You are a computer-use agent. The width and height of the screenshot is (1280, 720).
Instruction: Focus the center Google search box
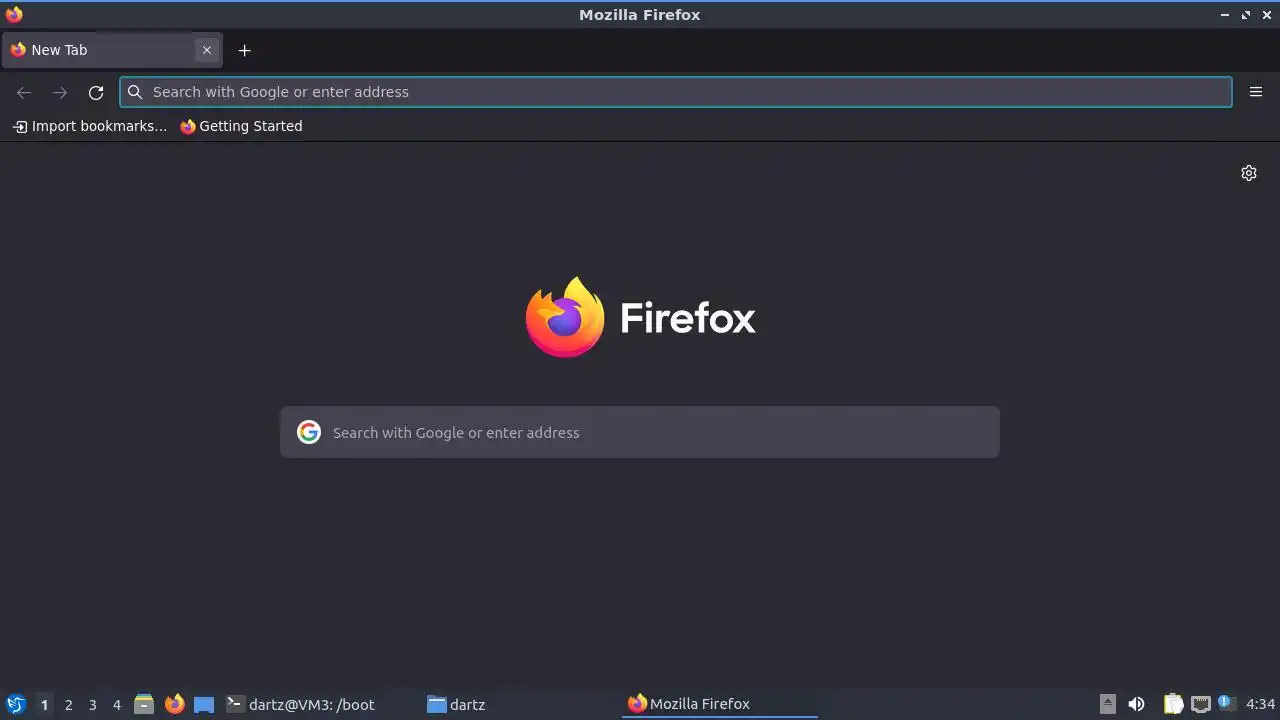point(640,432)
